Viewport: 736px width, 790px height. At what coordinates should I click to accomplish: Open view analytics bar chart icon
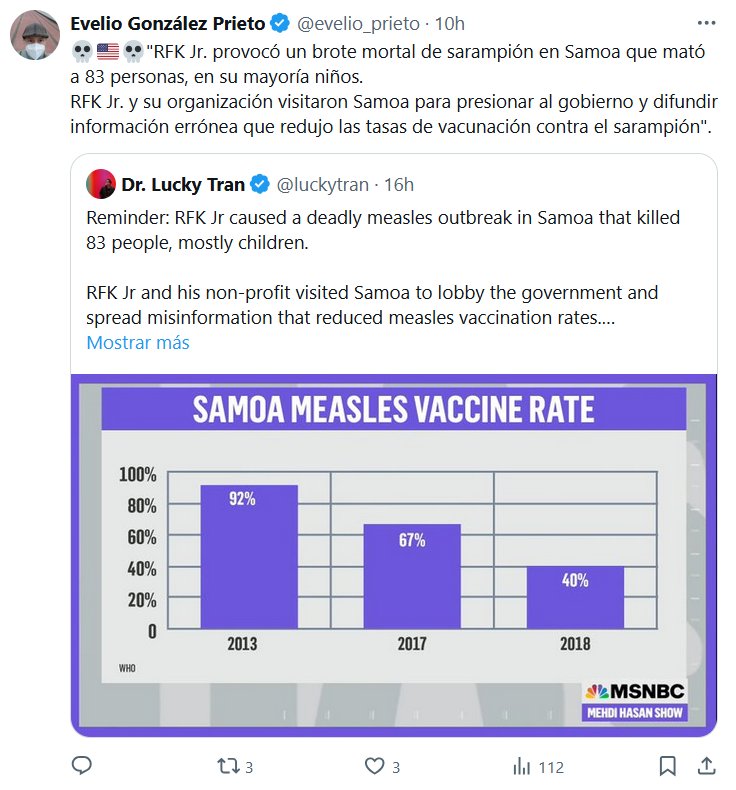coord(521,767)
